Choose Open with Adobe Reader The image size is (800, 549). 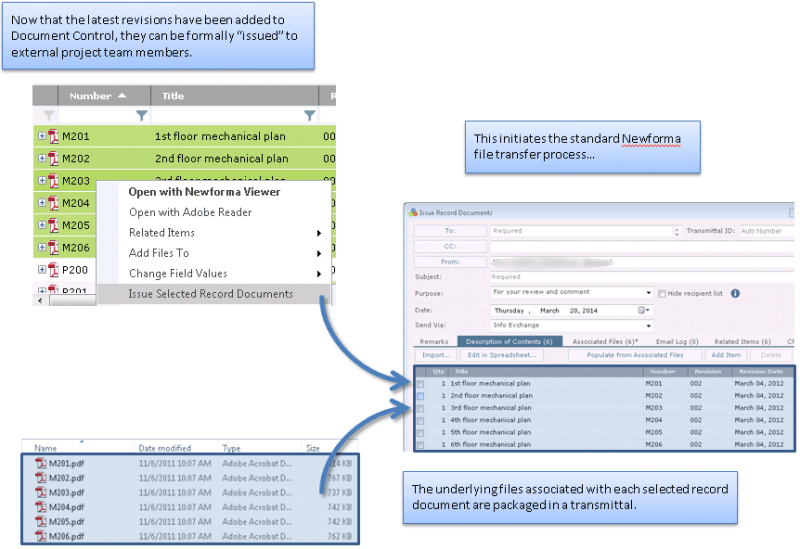[x=190, y=212]
